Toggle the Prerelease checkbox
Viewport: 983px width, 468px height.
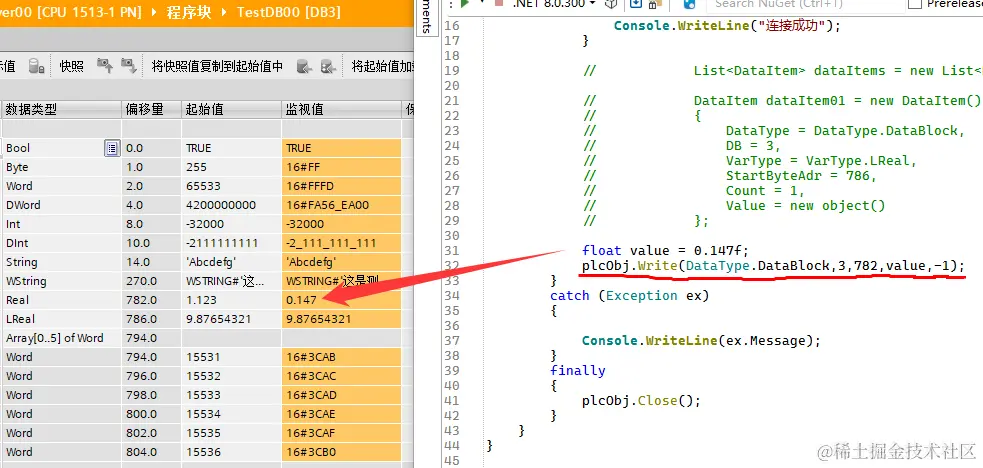tap(915, 4)
